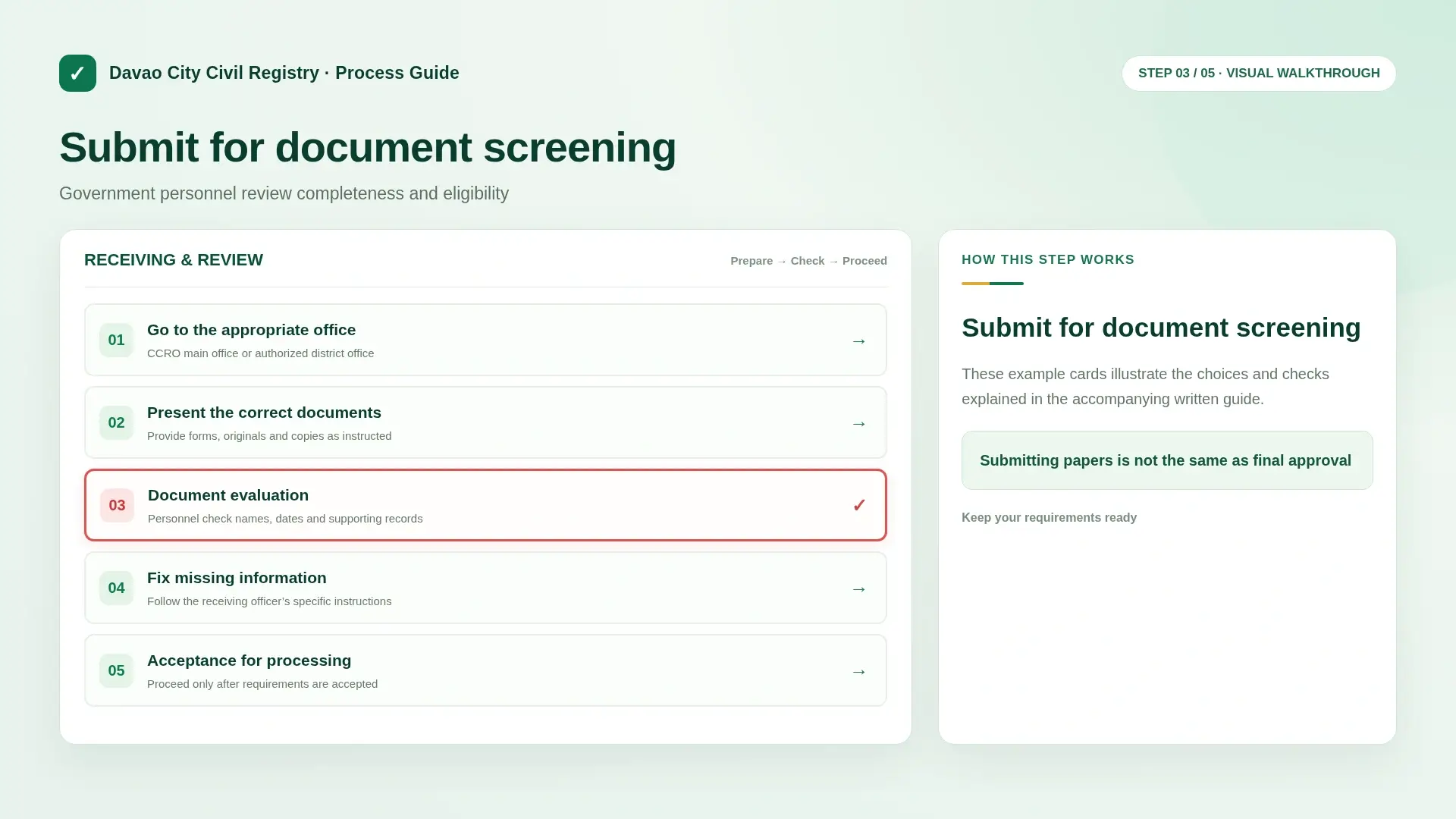Select the red 03 step number badge
Screen dimensions: 1456x819
(x=117, y=505)
